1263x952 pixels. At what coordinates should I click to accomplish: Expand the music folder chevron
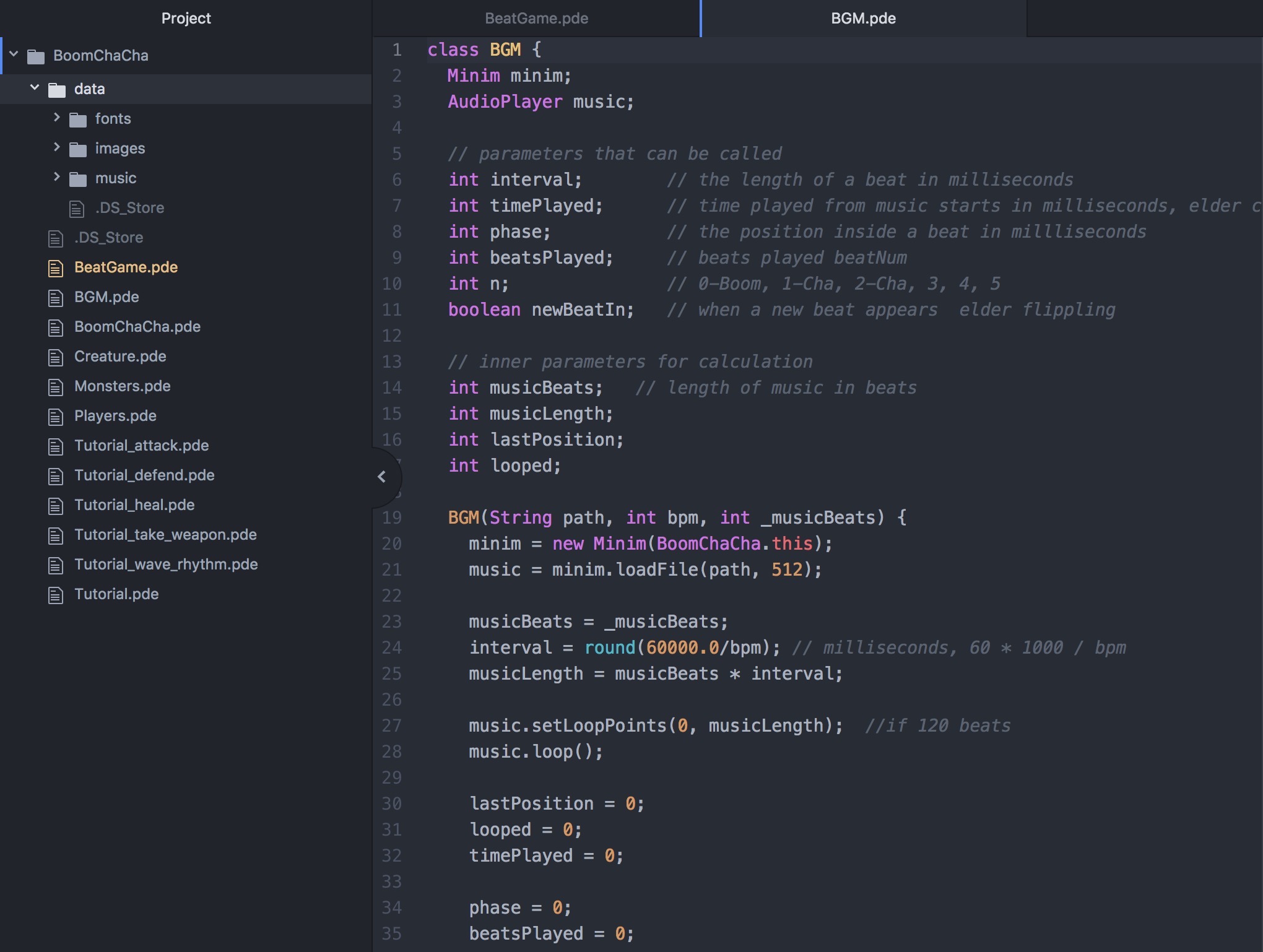tap(56, 176)
